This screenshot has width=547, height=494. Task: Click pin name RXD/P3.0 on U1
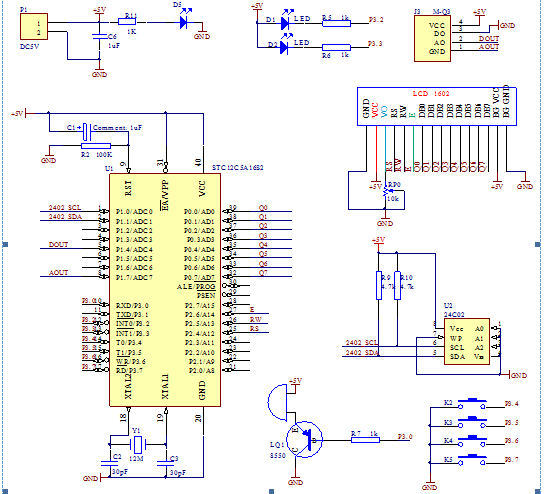tap(132, 306)
